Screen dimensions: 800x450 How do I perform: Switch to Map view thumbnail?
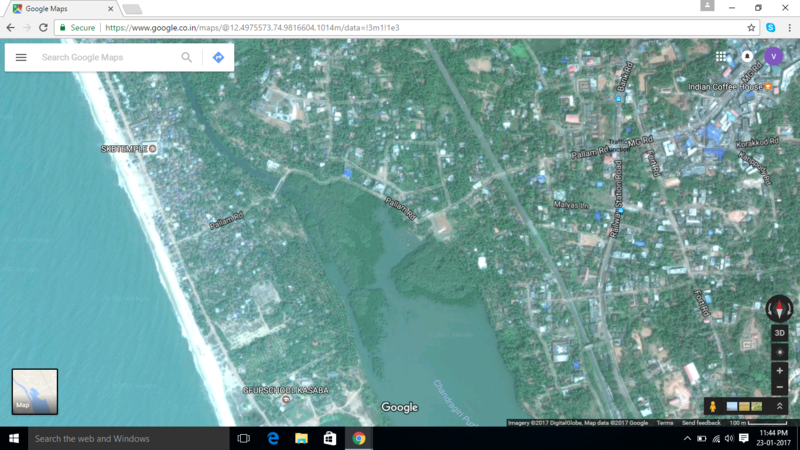point(35,391)
